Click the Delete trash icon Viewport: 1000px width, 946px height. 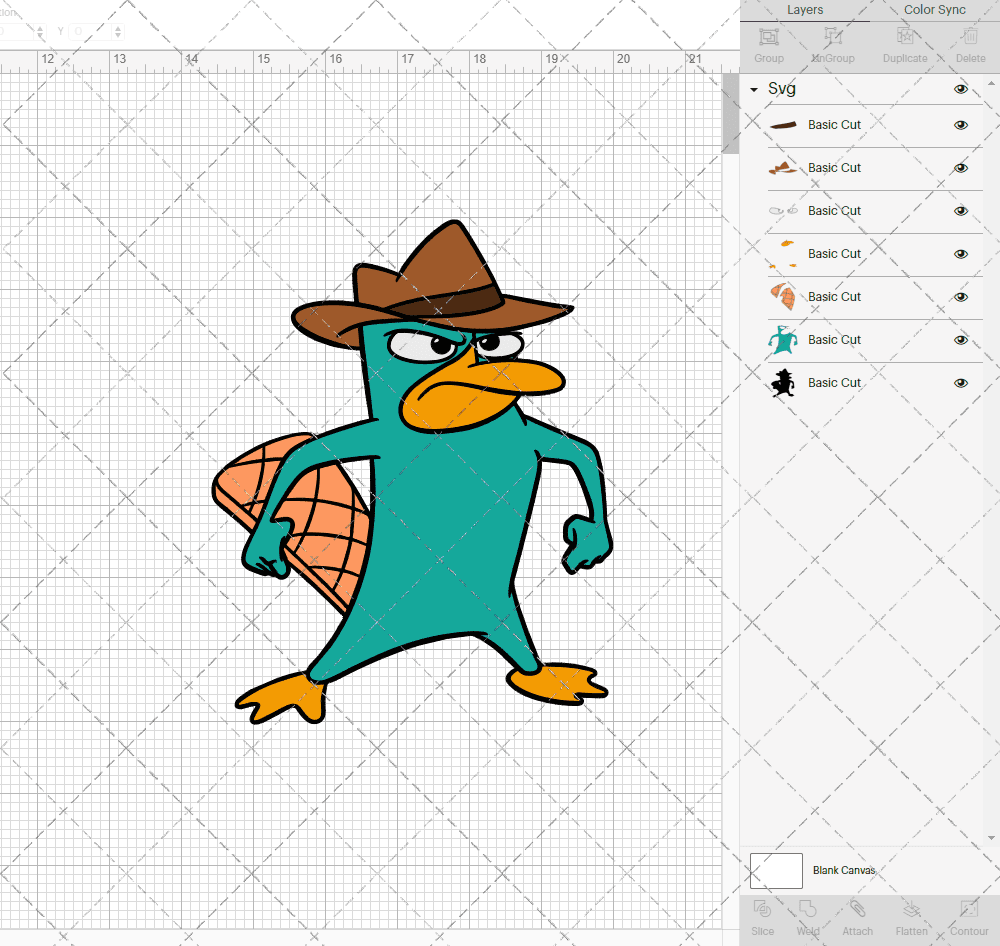(970, 37)
